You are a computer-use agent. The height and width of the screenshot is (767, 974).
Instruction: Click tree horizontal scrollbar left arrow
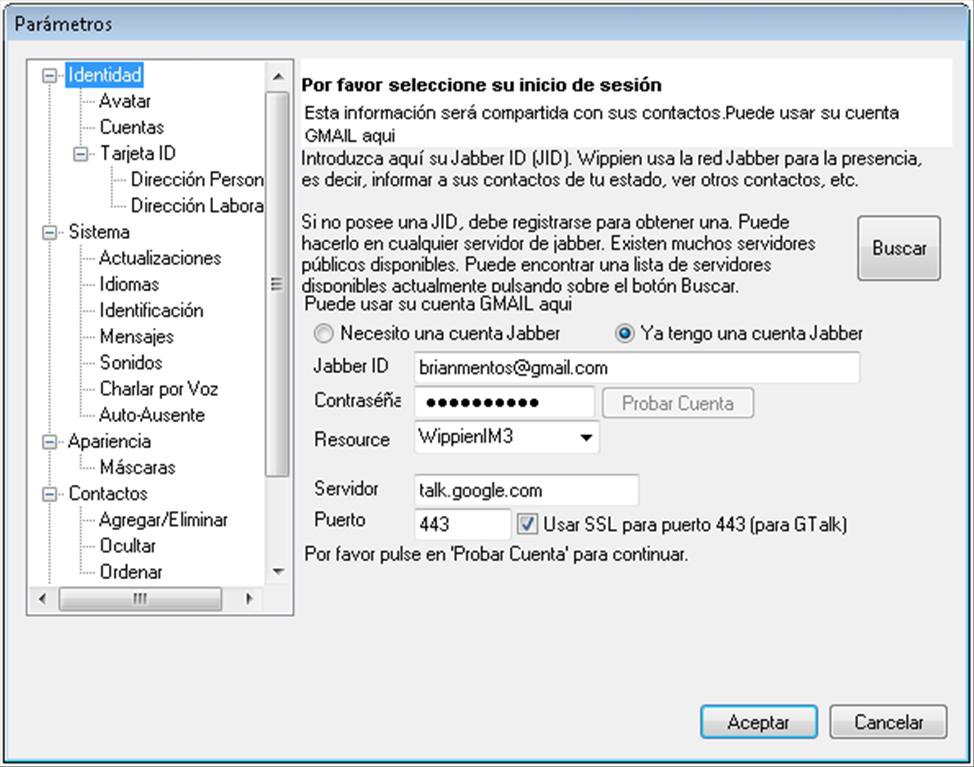point(42,599)
